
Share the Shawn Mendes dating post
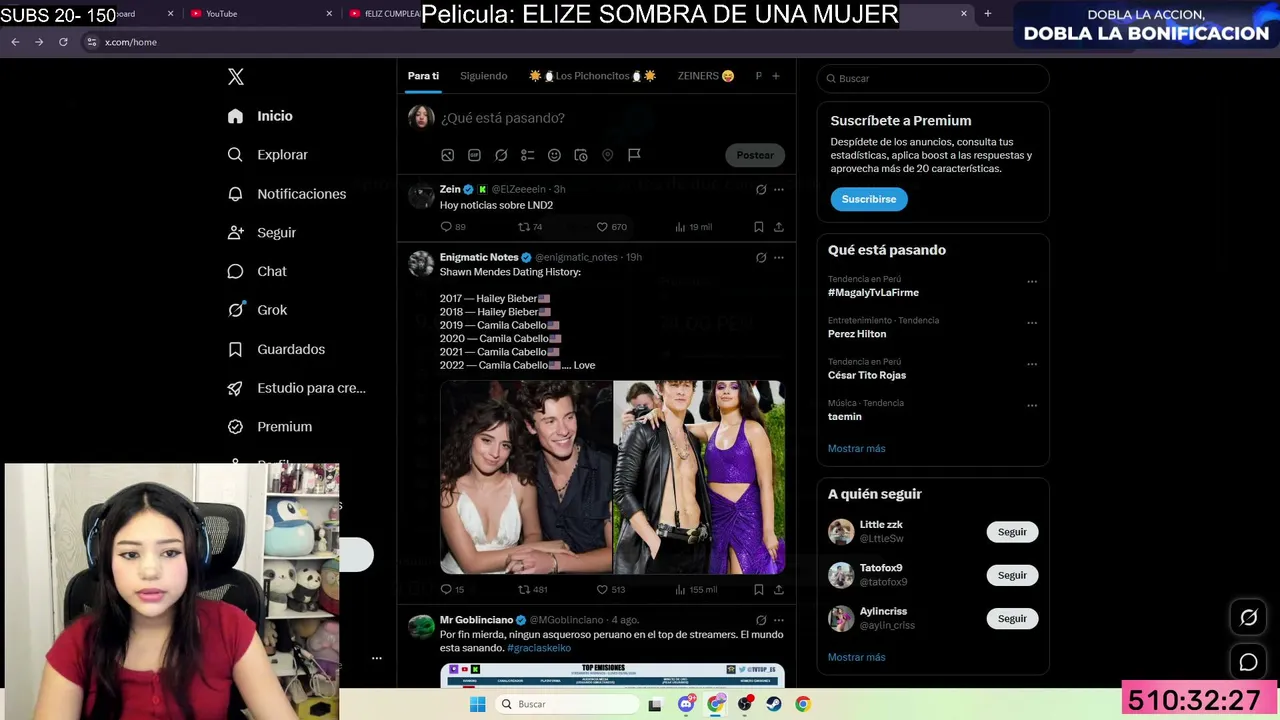point(779,590)
